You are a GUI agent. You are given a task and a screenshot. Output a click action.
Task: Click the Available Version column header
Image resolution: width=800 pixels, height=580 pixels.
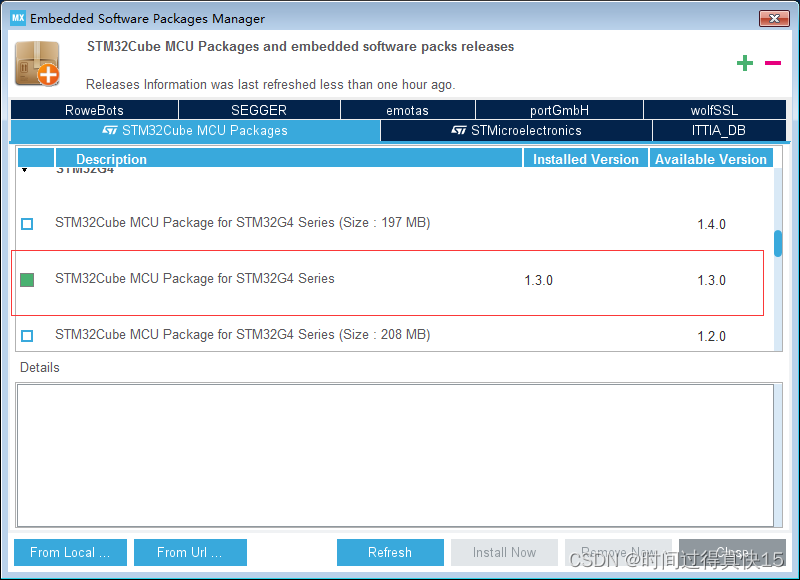tap(711, 159)
